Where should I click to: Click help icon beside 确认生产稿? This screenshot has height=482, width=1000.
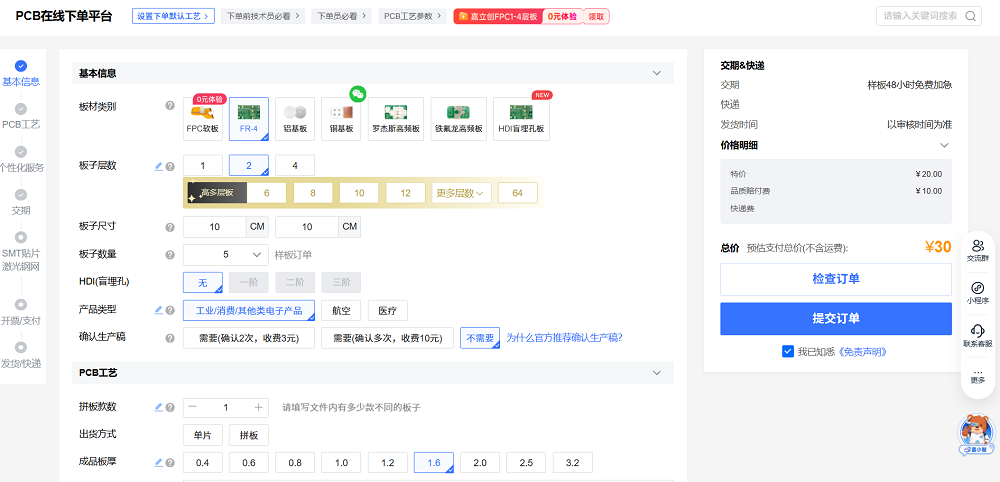pos(170,338)
